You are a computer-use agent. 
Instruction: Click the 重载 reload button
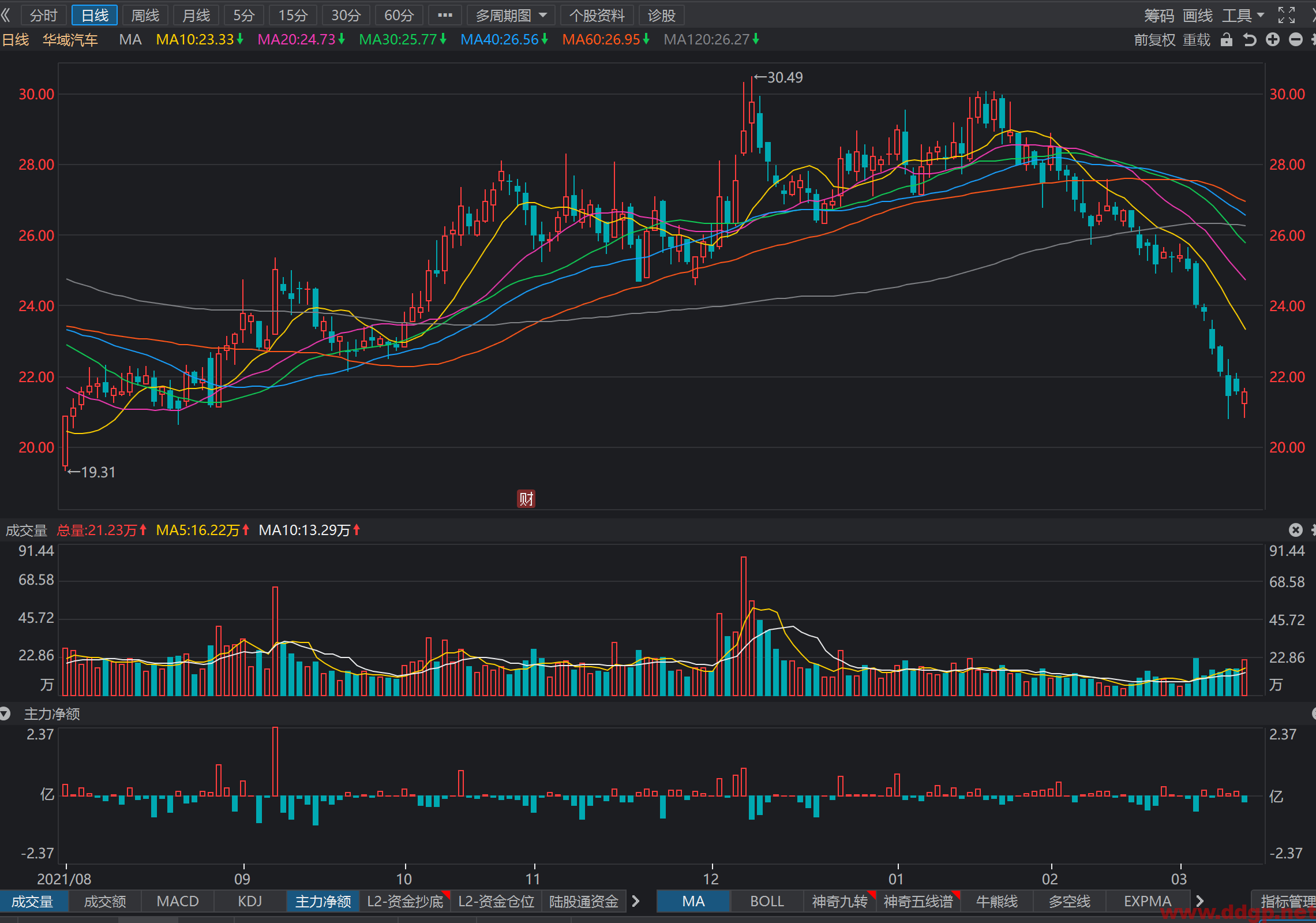tap(1197, 40)
